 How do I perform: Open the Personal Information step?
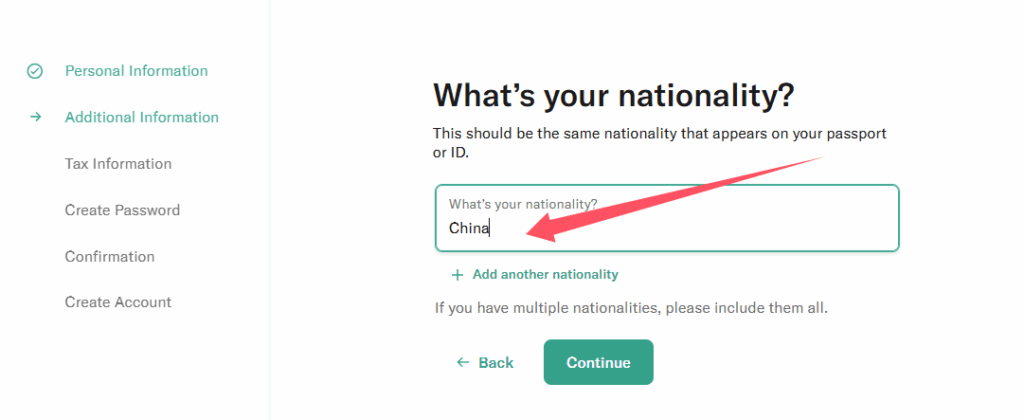click(136, 71)
